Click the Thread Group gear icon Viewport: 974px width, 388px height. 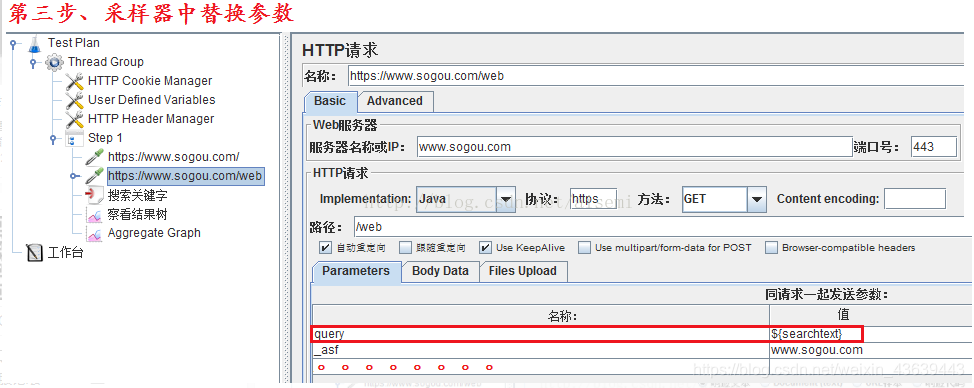(54, 62)
